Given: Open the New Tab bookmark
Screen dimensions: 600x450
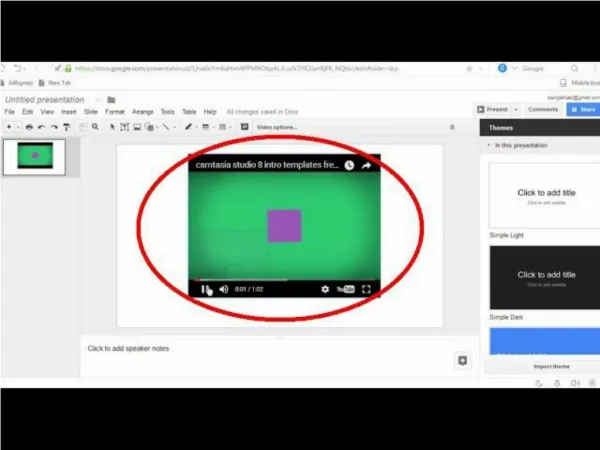Looking at the screenshot, I should [55, 83].
